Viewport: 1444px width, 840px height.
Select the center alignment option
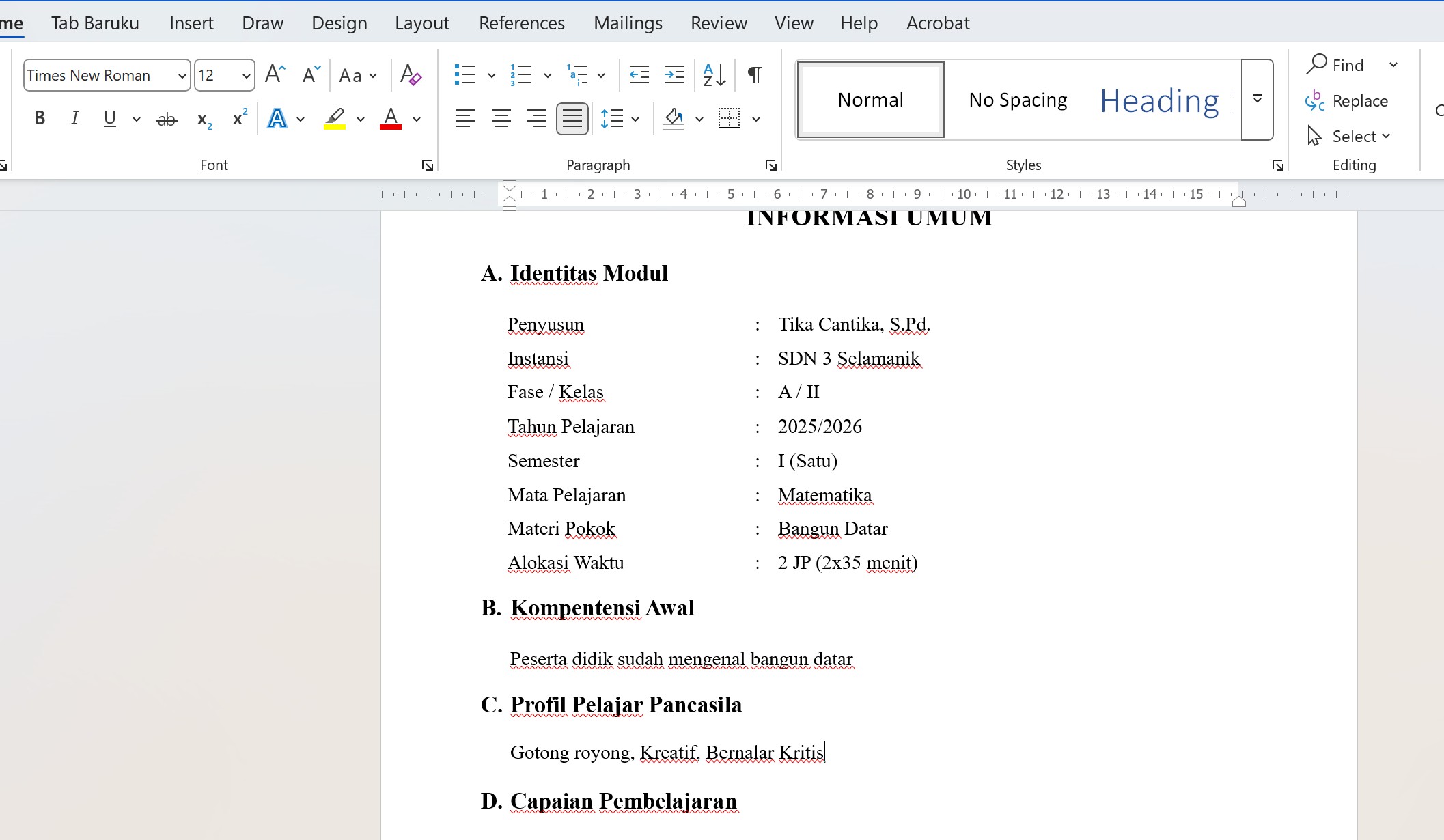(501, 117)
